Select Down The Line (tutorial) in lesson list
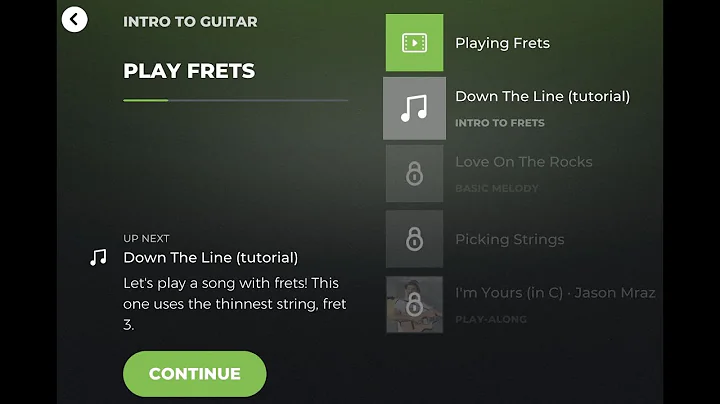Screen dimensions: 720x404 (x=542, y=97)
